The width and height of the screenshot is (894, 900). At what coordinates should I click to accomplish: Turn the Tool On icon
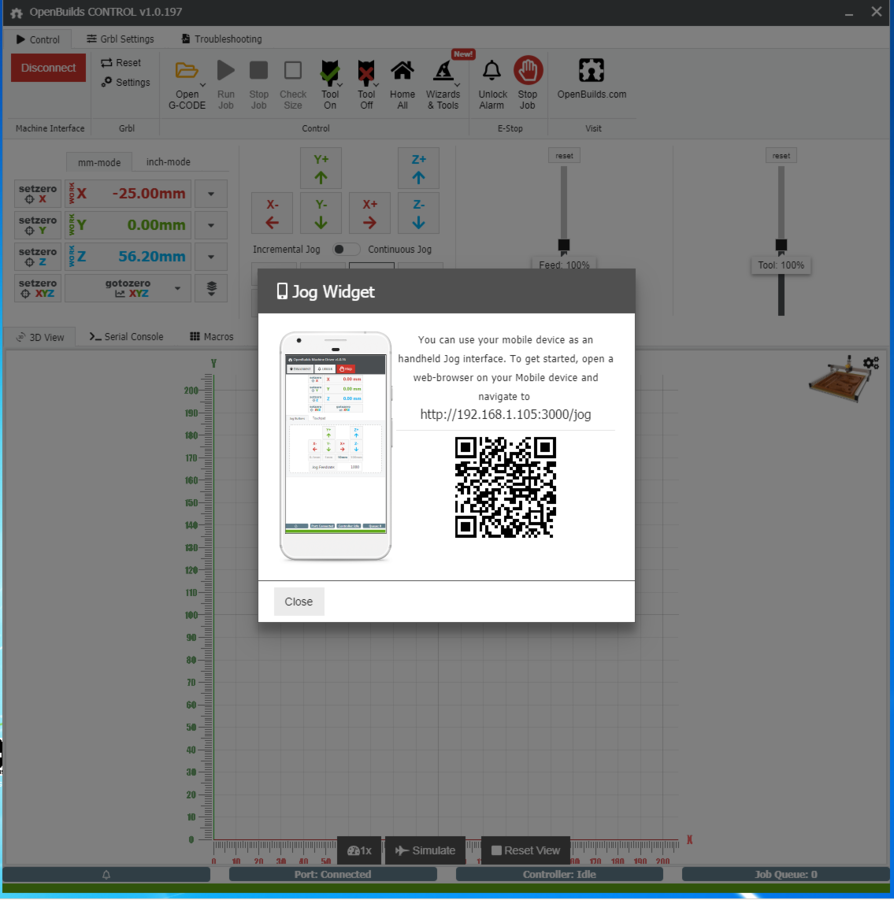click(x=330, y=72)
